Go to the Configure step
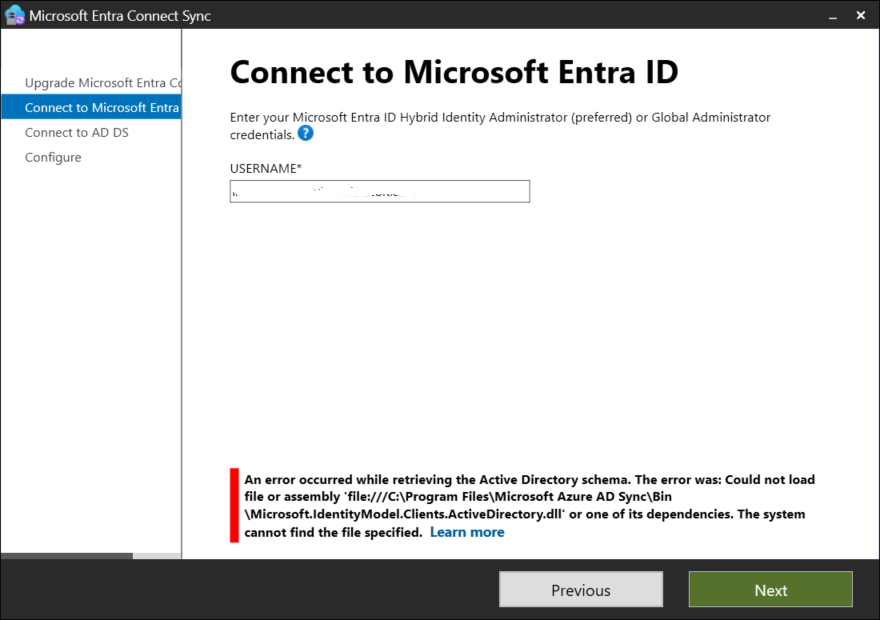The height and width of the screenshot is (620, 880). [53, 157]
